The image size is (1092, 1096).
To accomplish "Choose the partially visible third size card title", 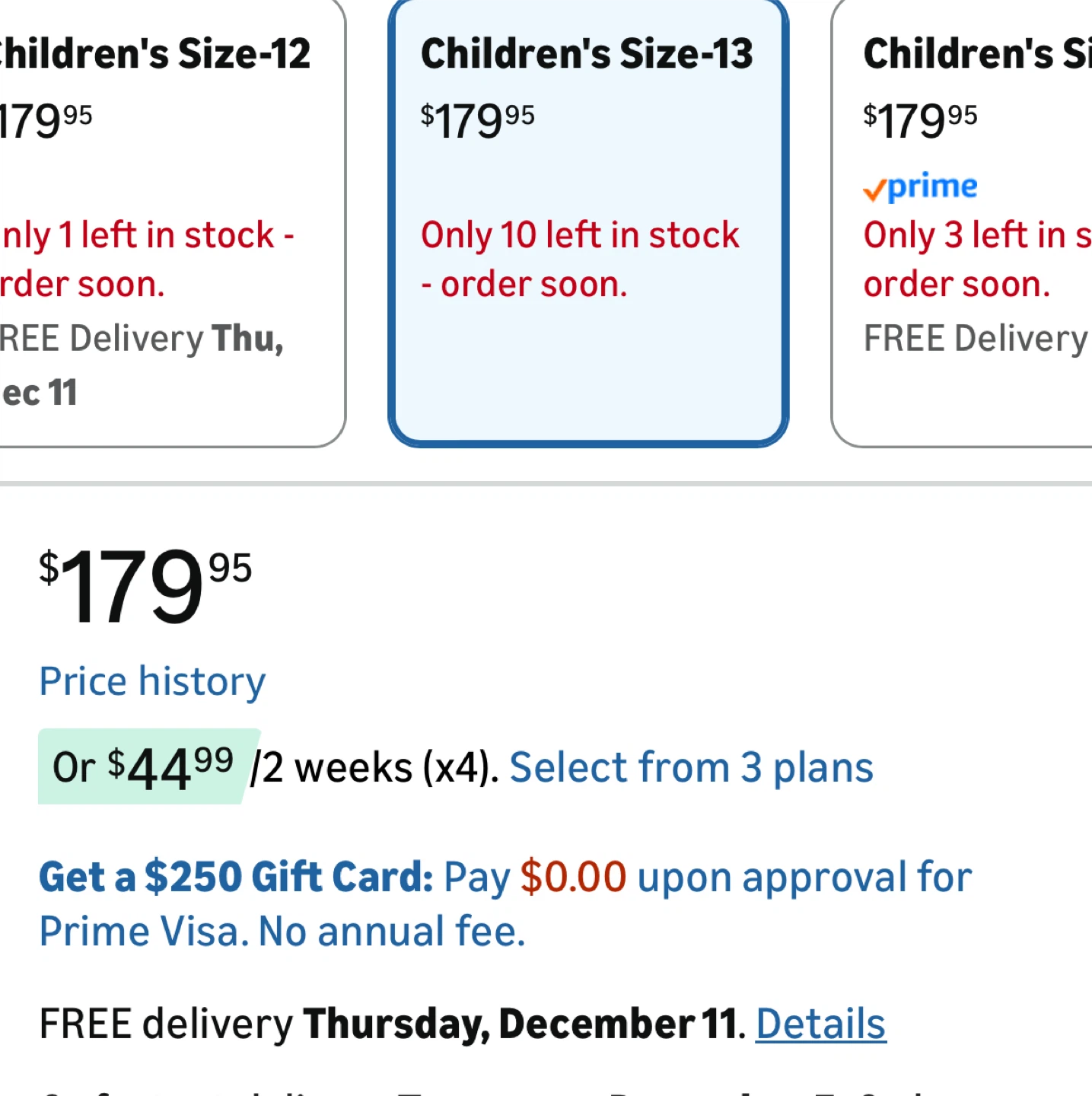I will (x=976, y=55).
